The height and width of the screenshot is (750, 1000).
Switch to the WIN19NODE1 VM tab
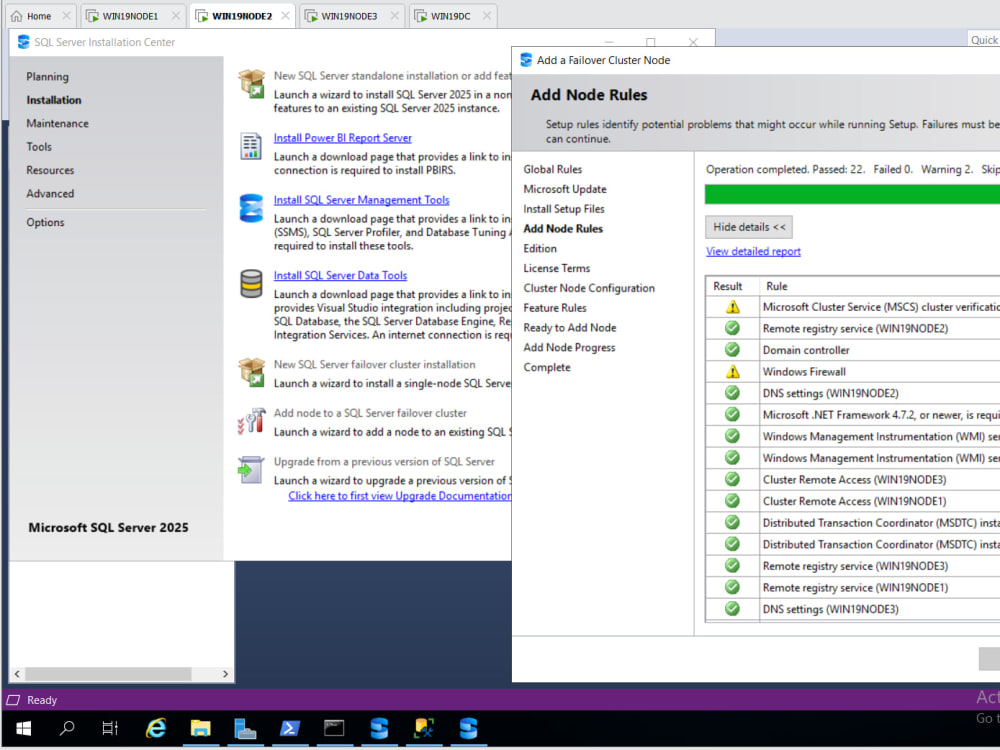(133, 16)
